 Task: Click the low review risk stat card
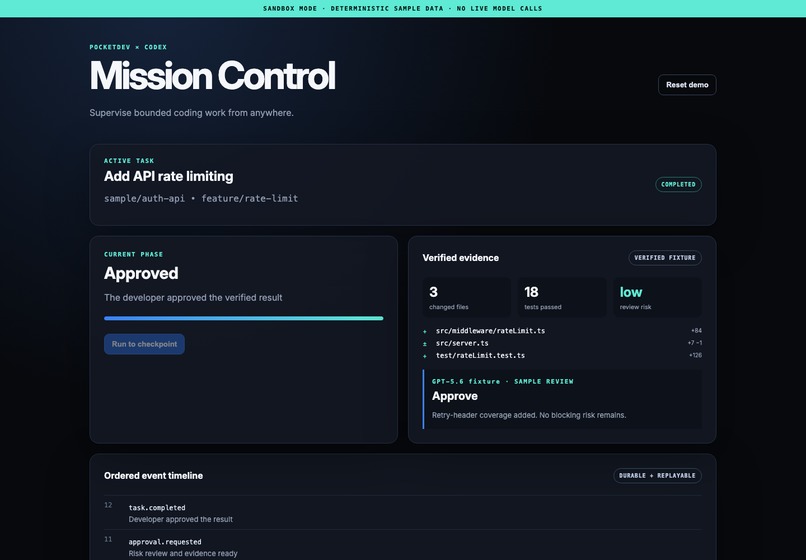[x=657, y=297]
